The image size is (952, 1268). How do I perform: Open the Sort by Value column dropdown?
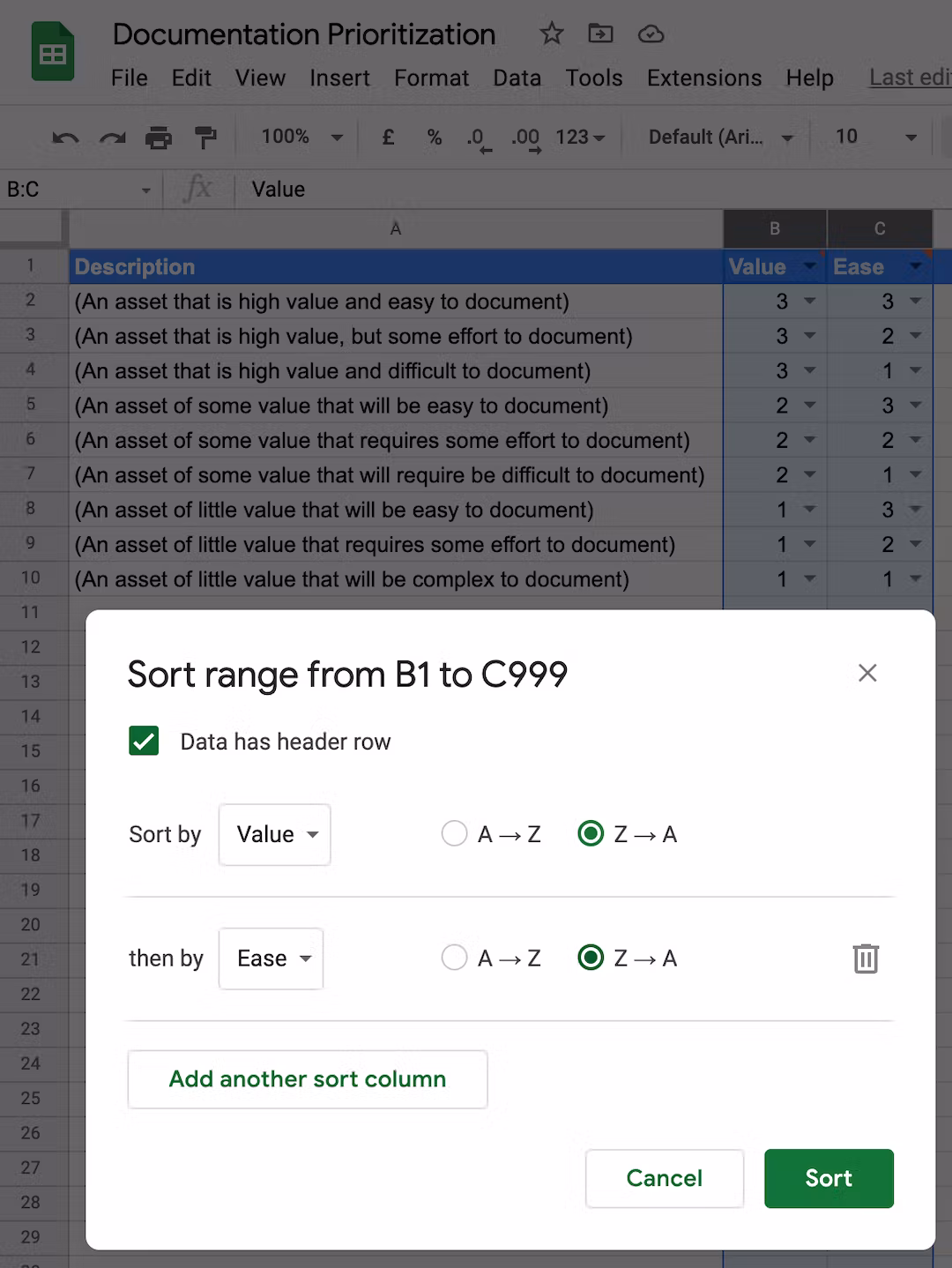click(275, 834)
